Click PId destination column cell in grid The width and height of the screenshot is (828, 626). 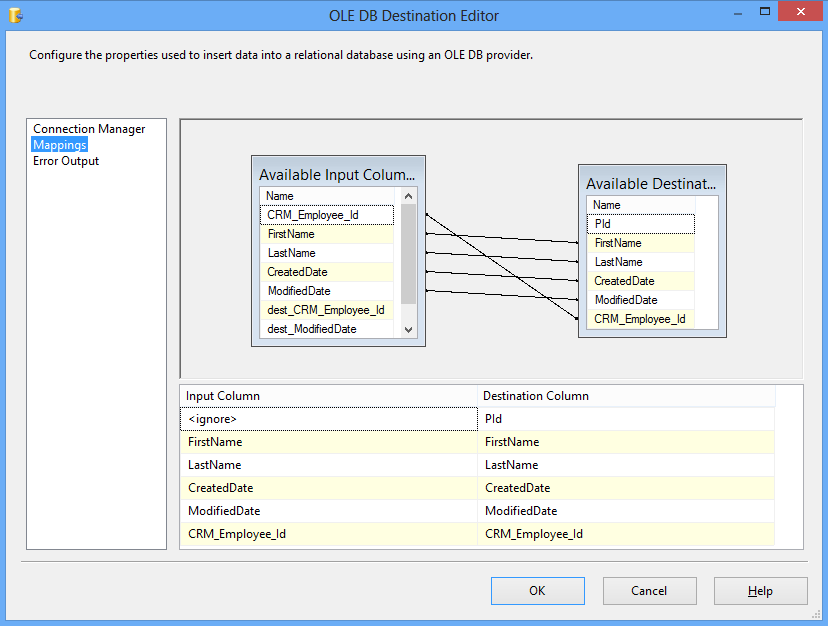coord(626,419)
